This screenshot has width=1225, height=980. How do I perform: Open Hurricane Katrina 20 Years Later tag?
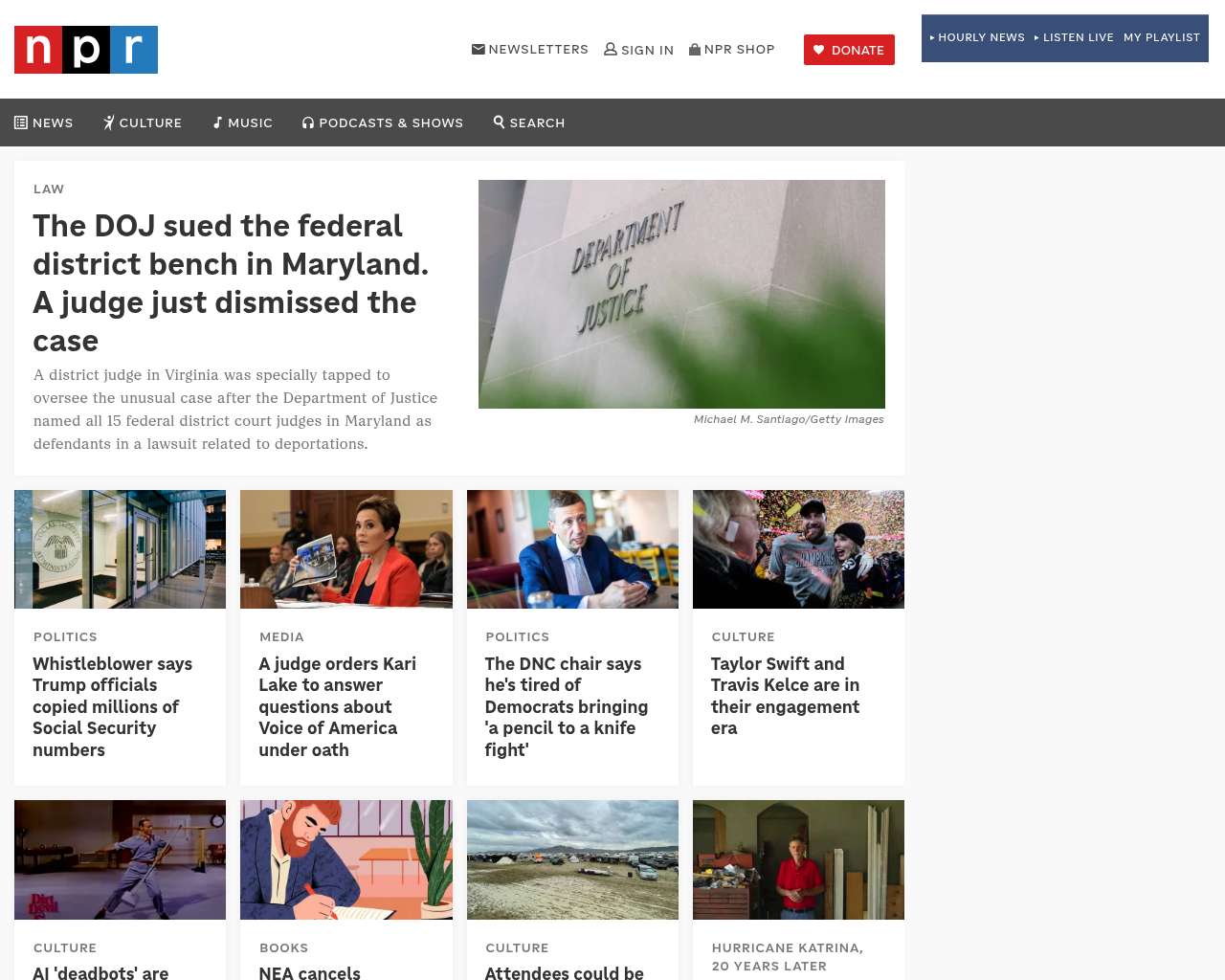(x=788, y=957)
